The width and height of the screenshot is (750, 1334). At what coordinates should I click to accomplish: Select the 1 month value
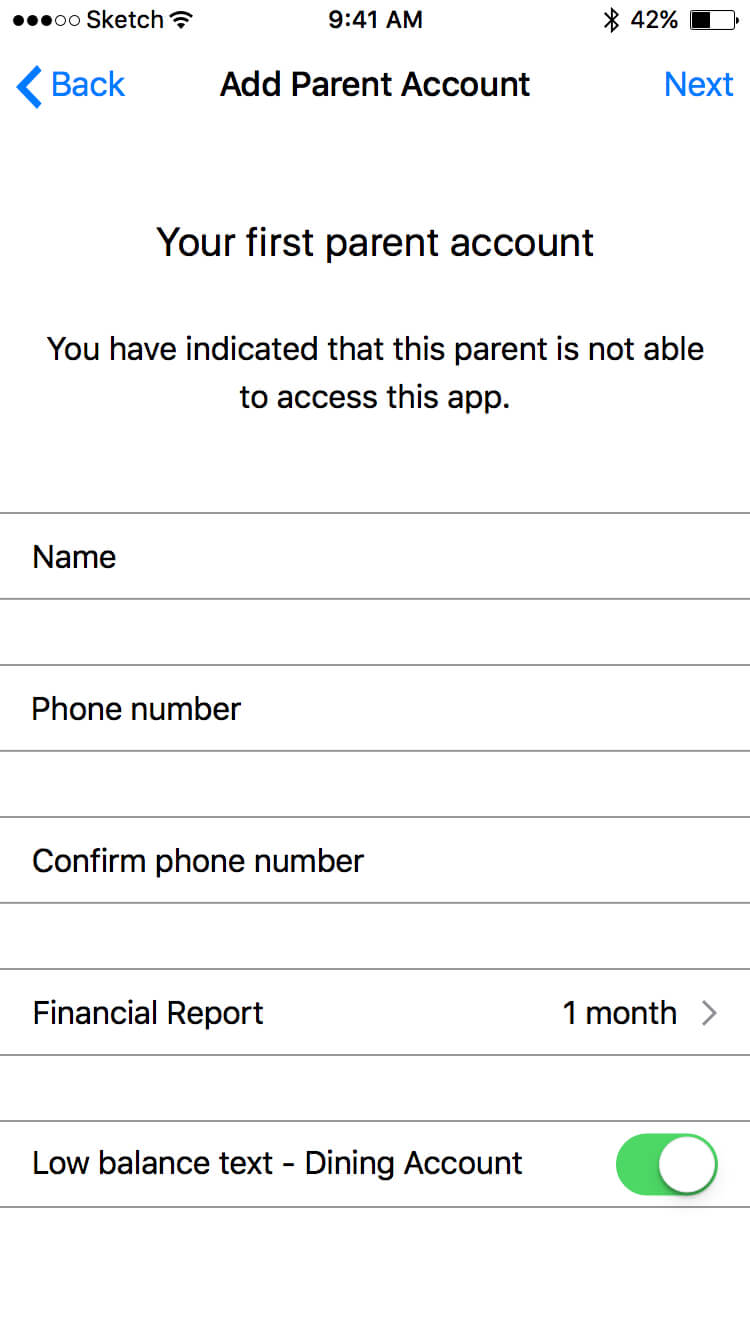(619, 1013)
